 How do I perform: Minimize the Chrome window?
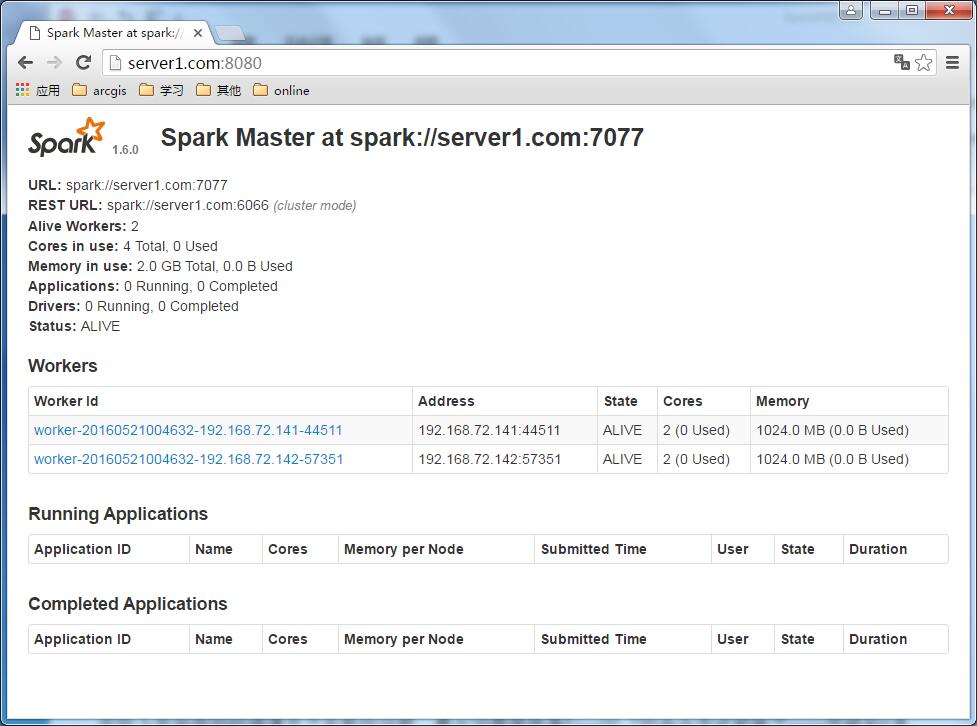884,10
